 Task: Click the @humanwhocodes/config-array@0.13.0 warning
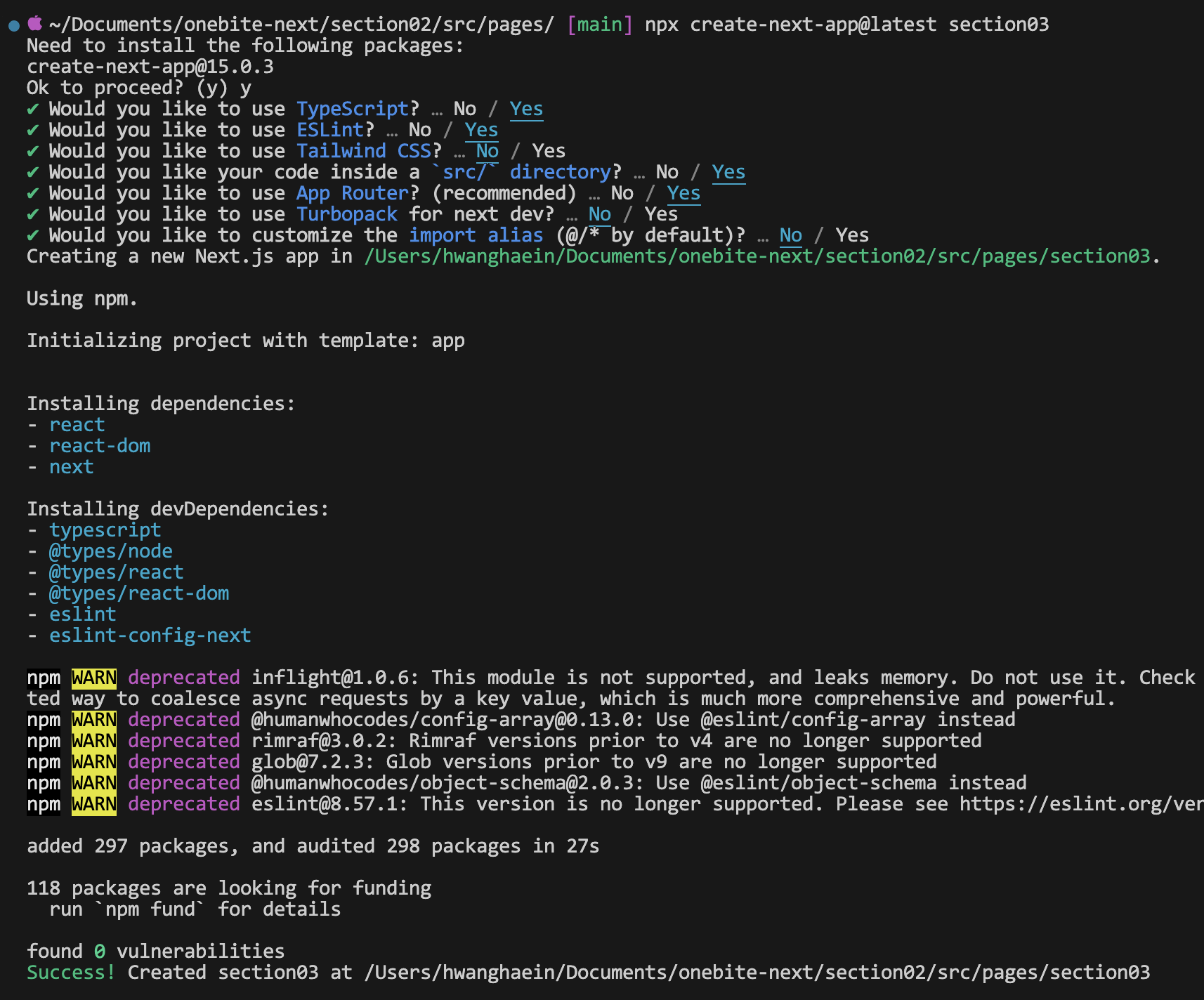click(634, 721)
